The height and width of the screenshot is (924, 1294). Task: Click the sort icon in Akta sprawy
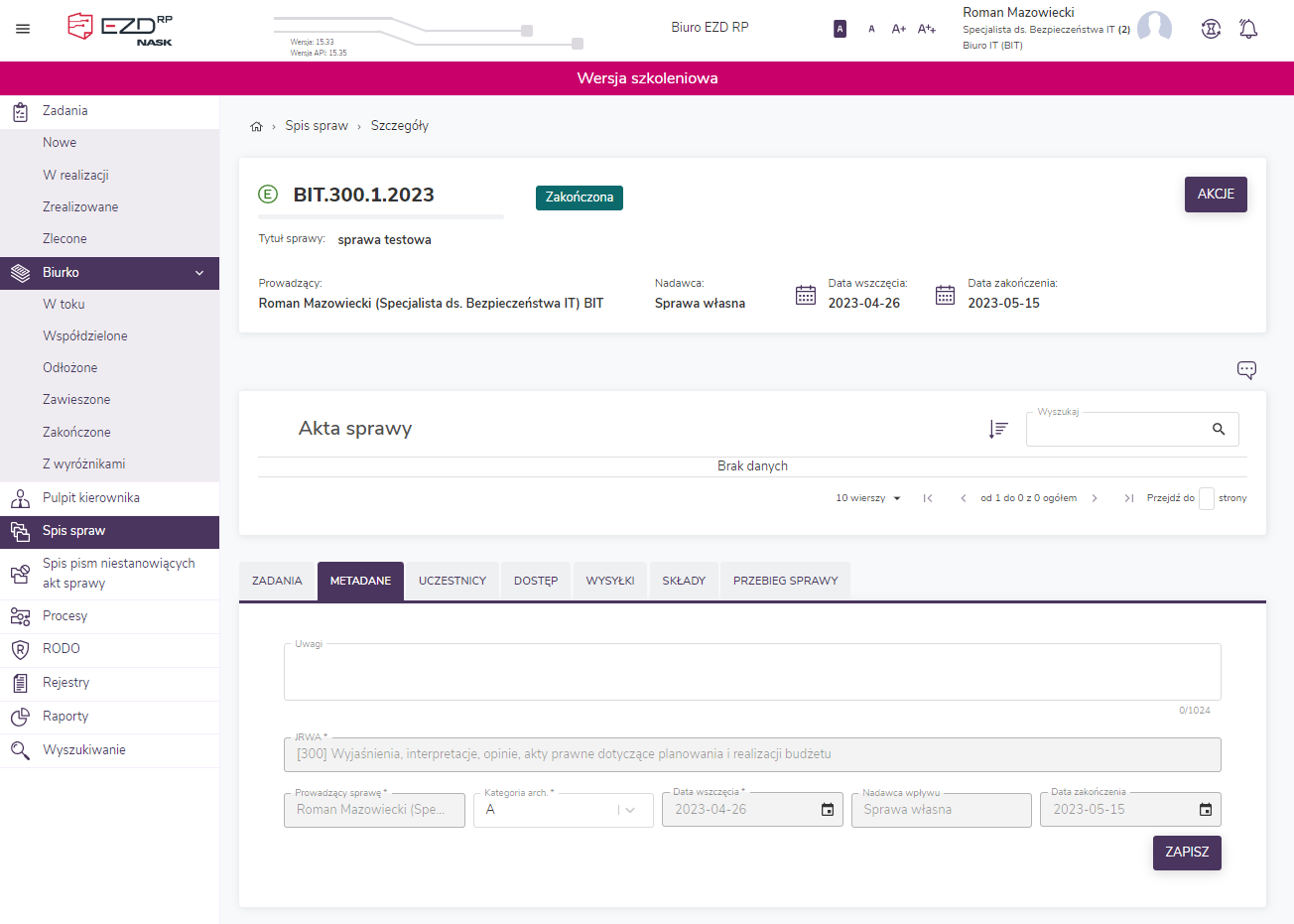[998, 429]
